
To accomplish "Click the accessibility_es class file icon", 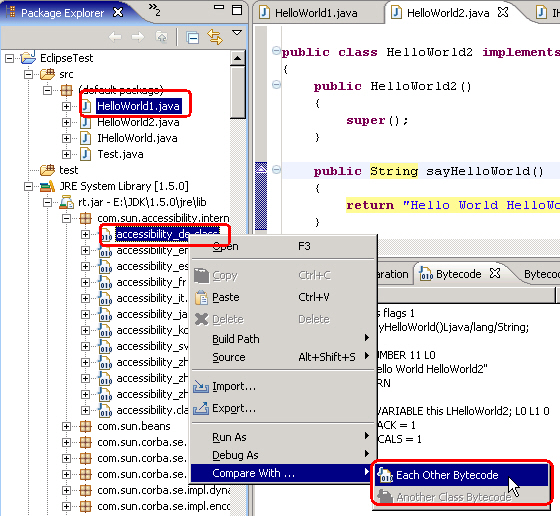I will (105, 267).
